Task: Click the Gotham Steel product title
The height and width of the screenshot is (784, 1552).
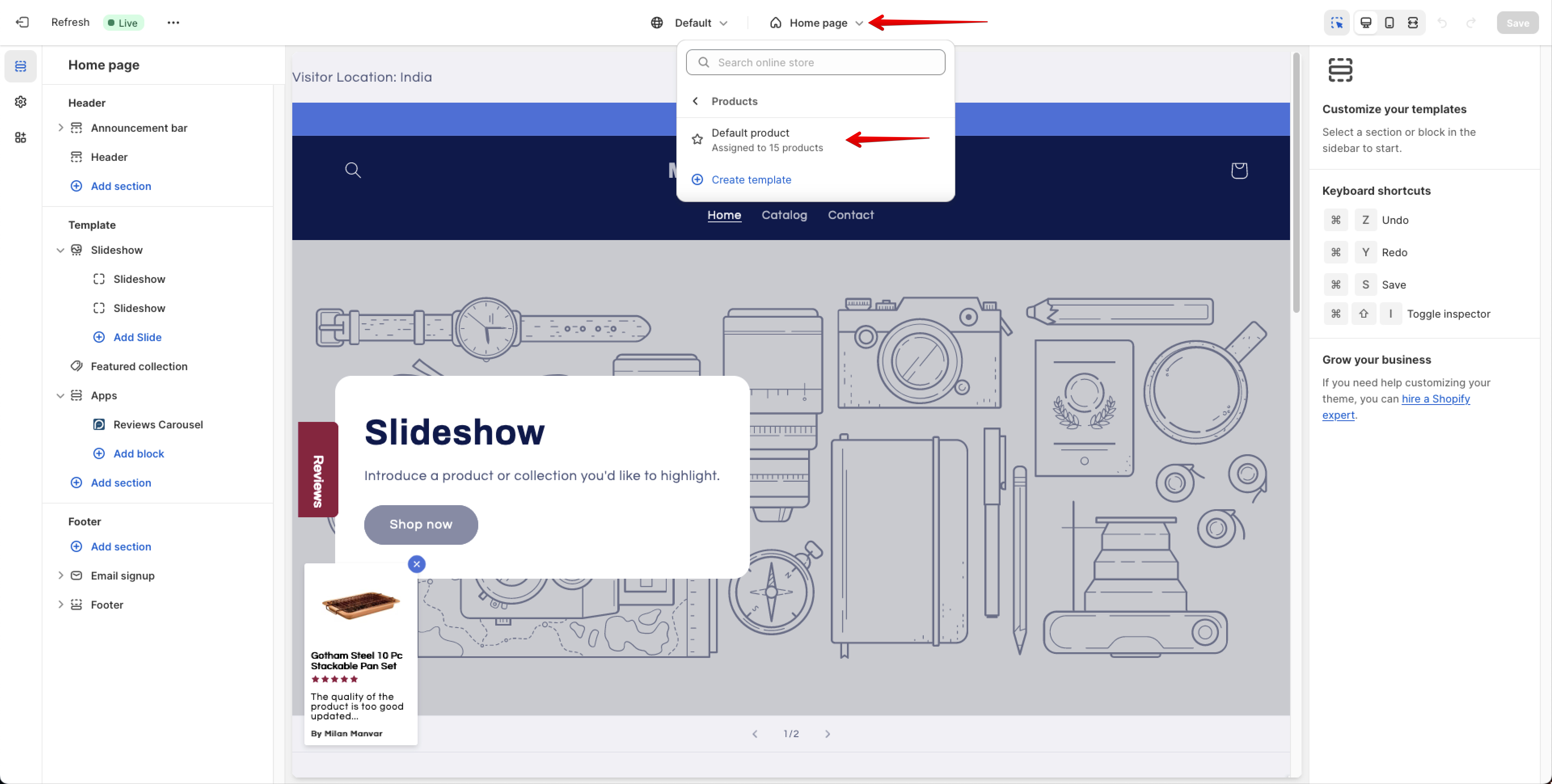Action: click(356, 661)
